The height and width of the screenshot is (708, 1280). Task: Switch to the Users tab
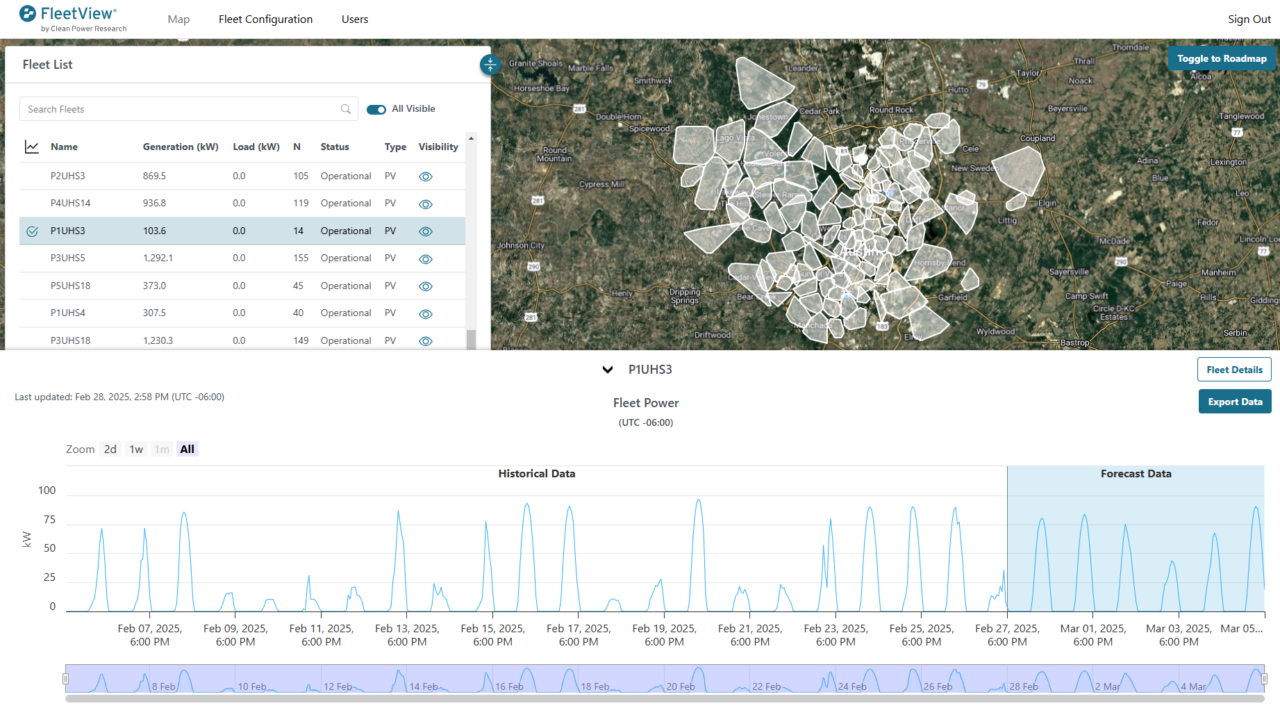[x=354, y=19]
